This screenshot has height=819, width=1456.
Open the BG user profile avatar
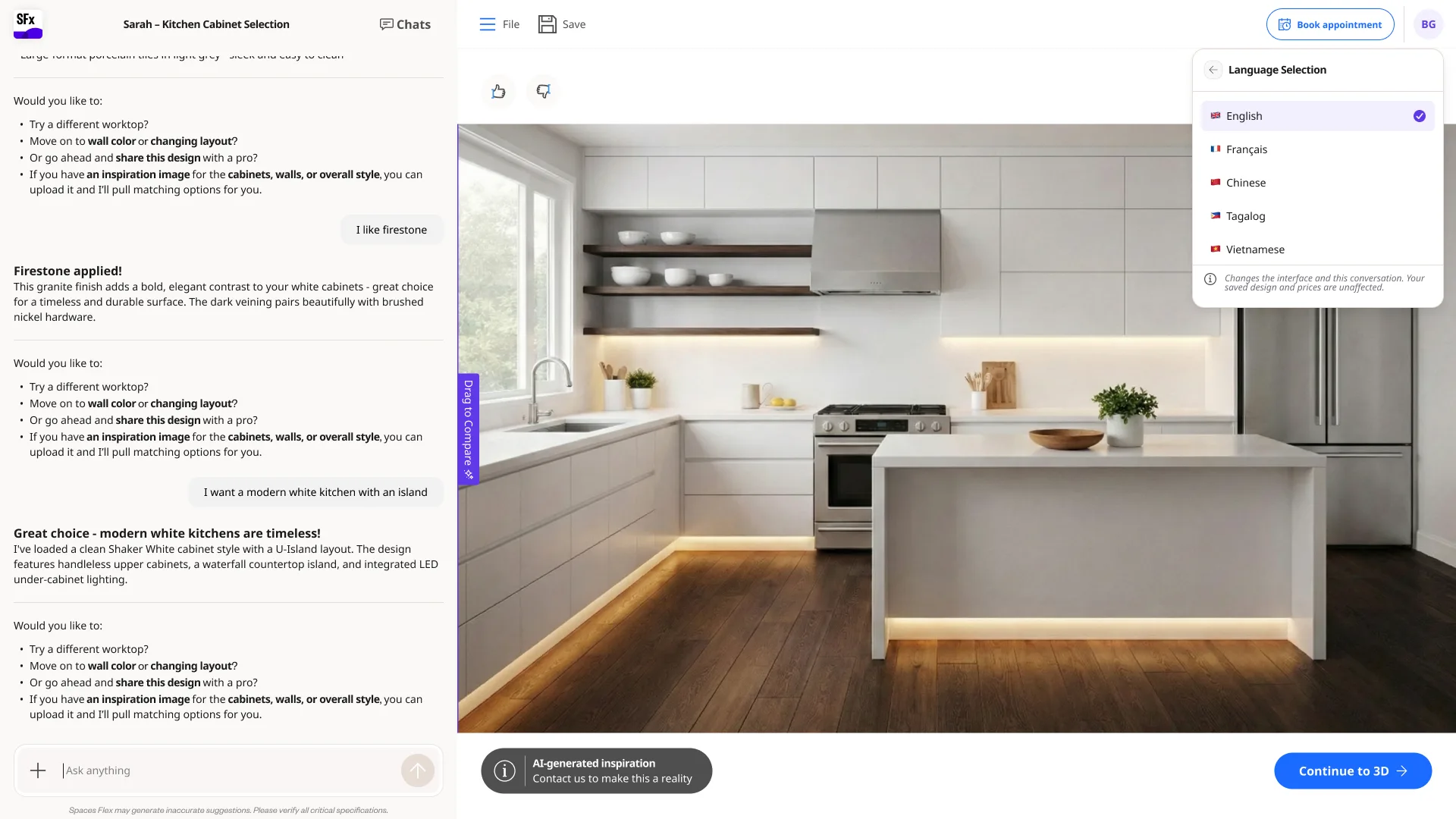coord(1428,24)
